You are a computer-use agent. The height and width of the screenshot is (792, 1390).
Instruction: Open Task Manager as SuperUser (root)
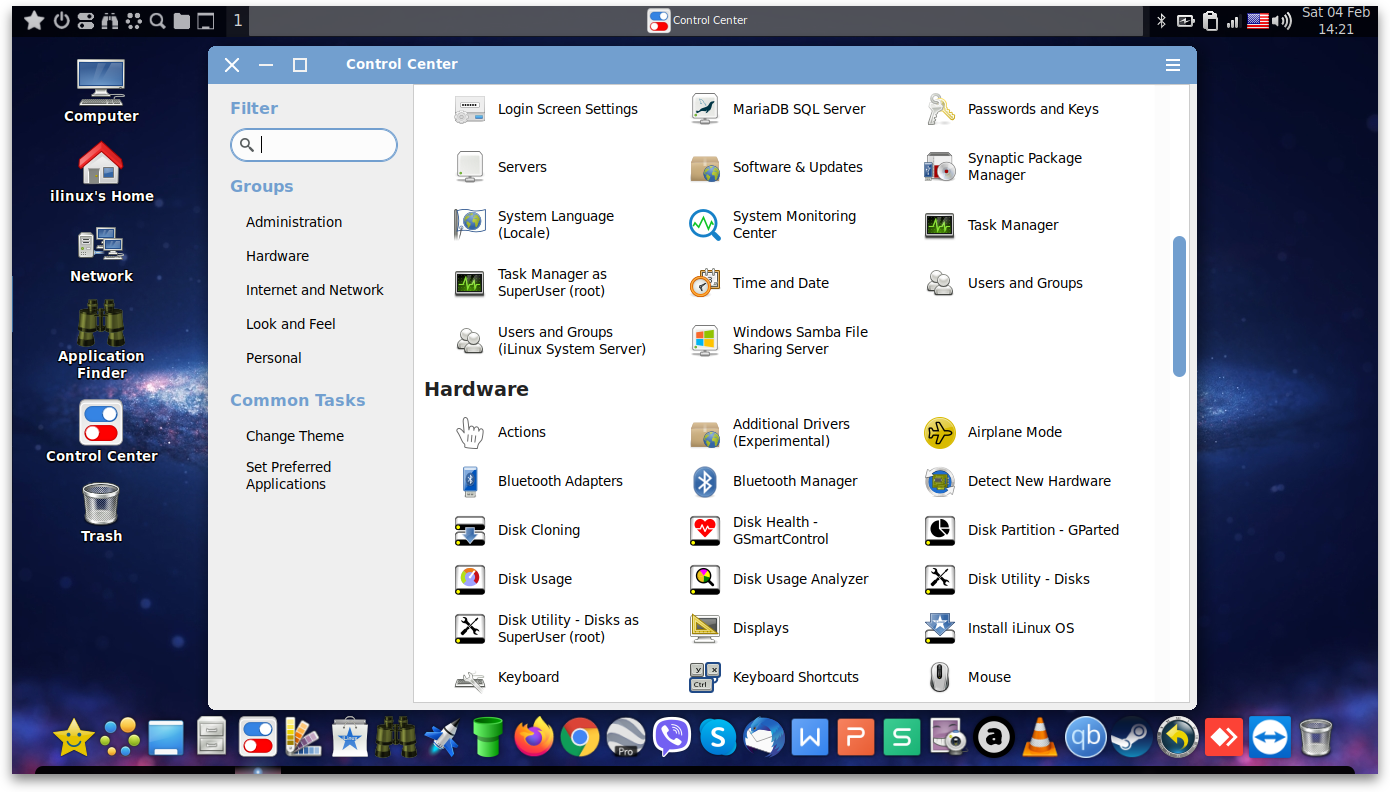(x=531, y=283)
